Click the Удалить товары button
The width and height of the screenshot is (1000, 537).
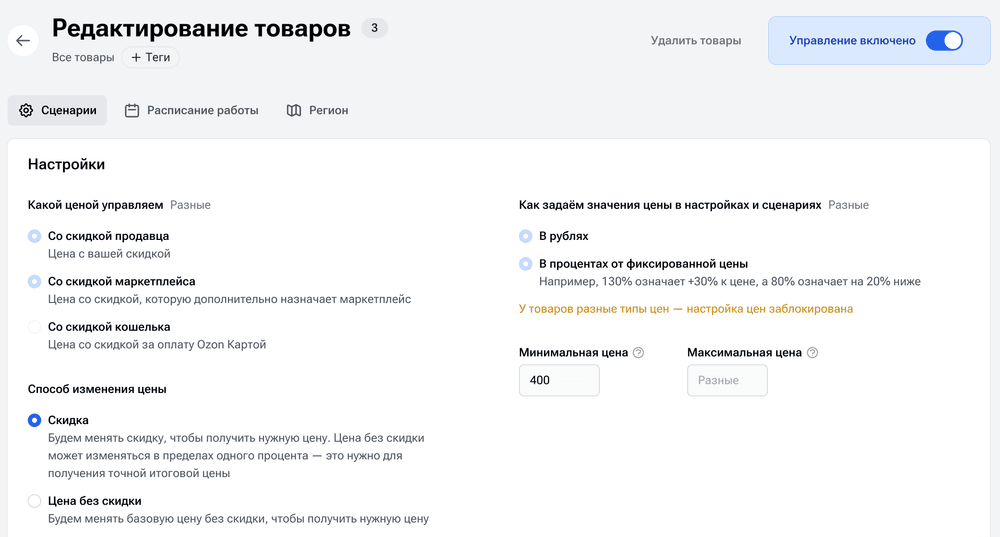click(x=696, y=41)
